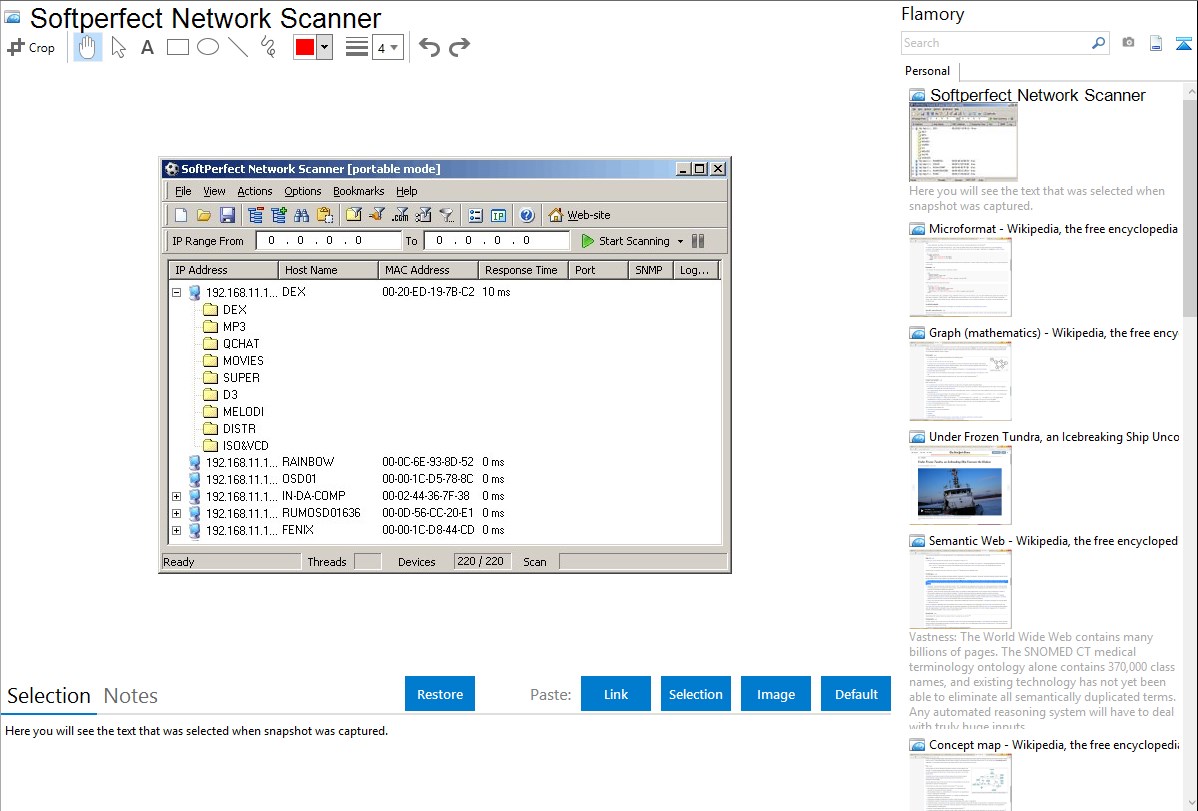Activate the hand pan tool
The image size is (1198, 811).
[87, 47]
